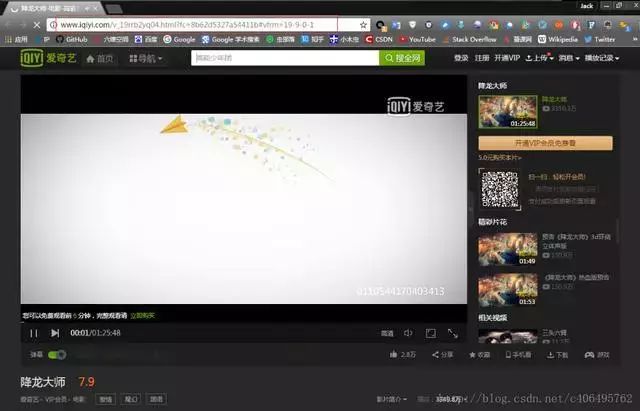Screen dimensions: 640x411
Task: Click the QR code for VIP signup
Action: click(x=500, y=189)
